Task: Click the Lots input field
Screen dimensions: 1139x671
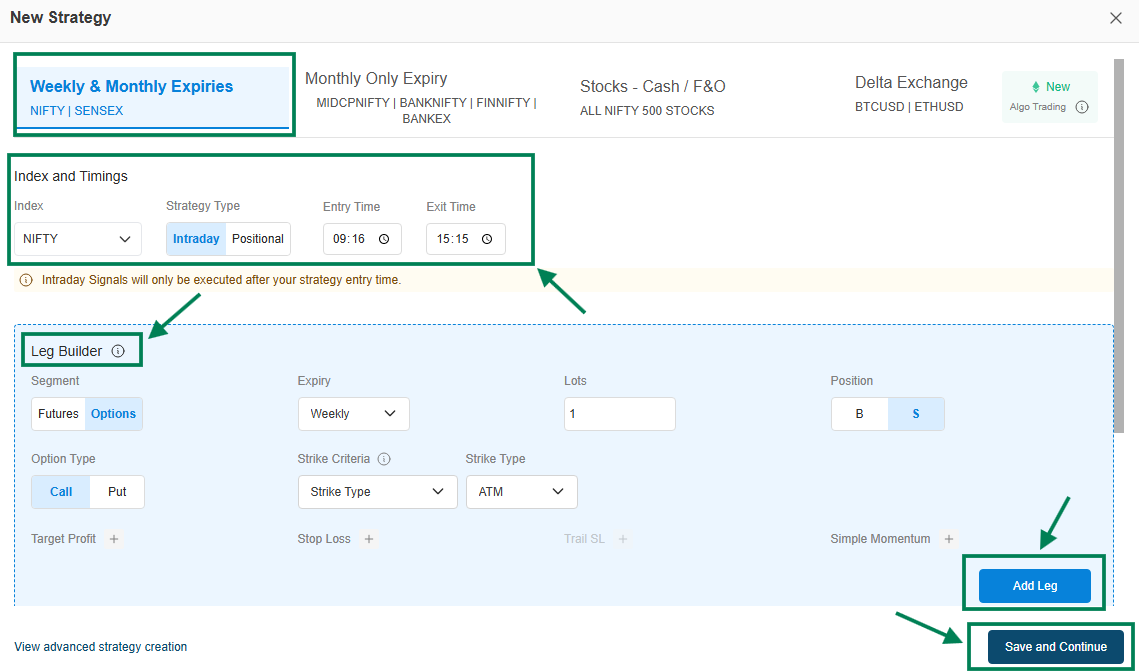Action: coord(619,414)
